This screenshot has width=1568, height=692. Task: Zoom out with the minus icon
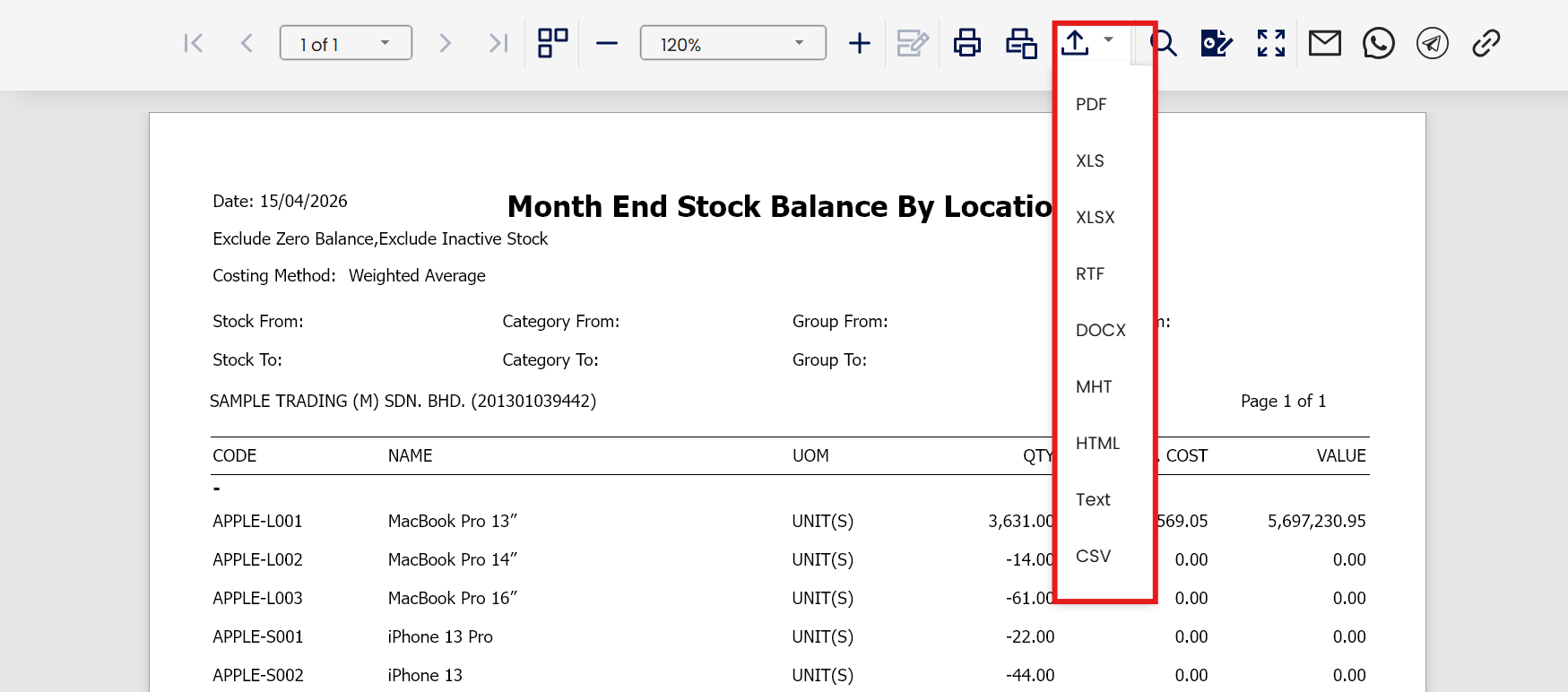pyautogui.click(x=607, y=43)
